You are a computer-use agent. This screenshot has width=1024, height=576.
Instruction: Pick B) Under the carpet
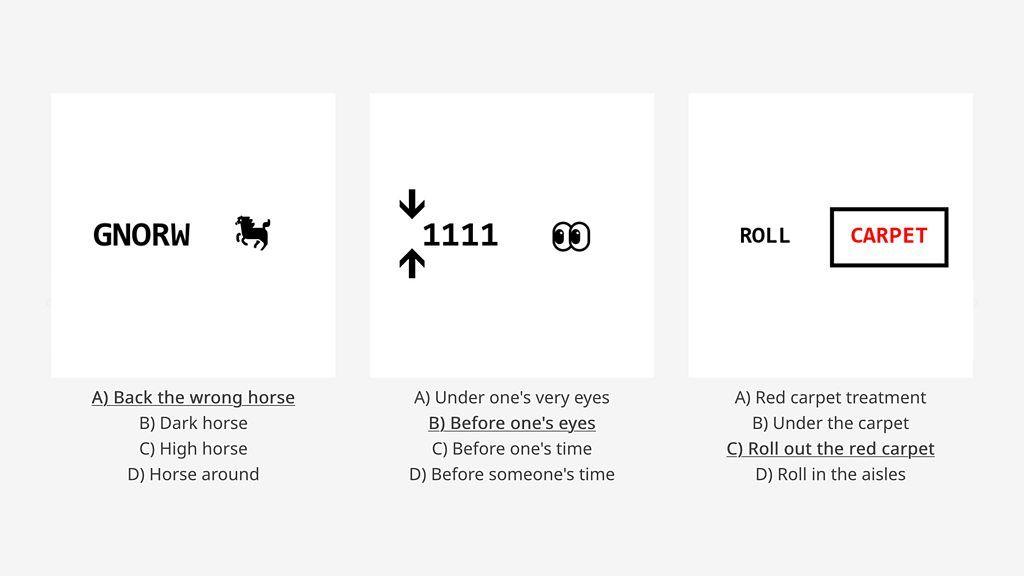coord(831,423)
